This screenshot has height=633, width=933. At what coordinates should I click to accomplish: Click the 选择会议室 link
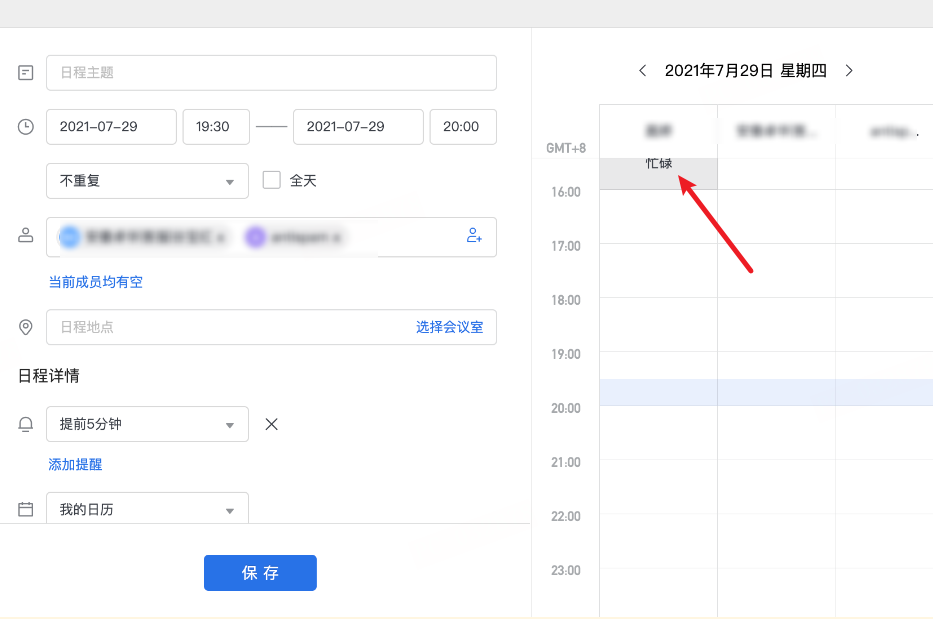pos(449,327)
